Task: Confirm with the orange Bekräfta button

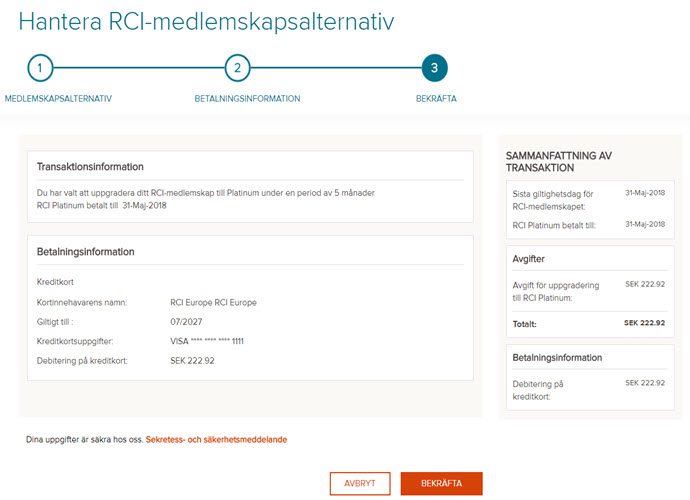Action: [x=441, y=483]
